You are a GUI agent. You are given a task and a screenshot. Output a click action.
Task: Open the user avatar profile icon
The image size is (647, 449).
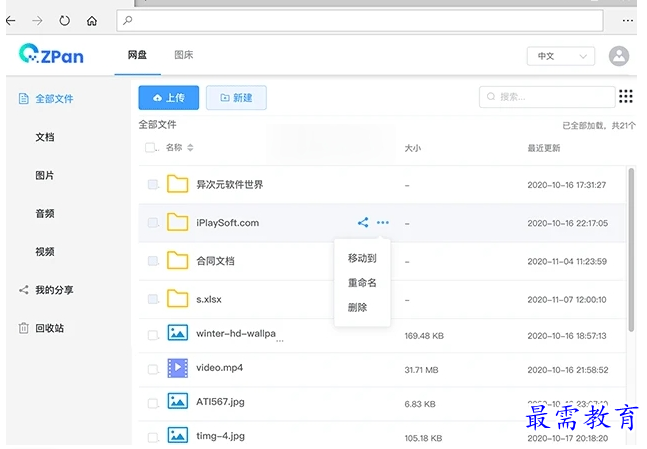[x=620, y=56]
